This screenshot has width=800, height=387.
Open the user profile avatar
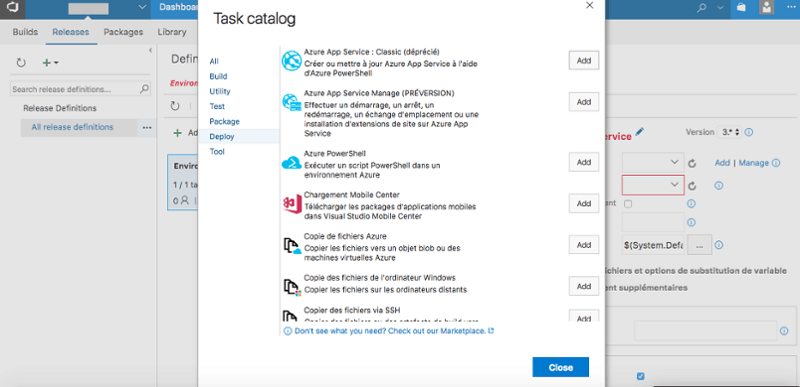(x=766, y=7)
